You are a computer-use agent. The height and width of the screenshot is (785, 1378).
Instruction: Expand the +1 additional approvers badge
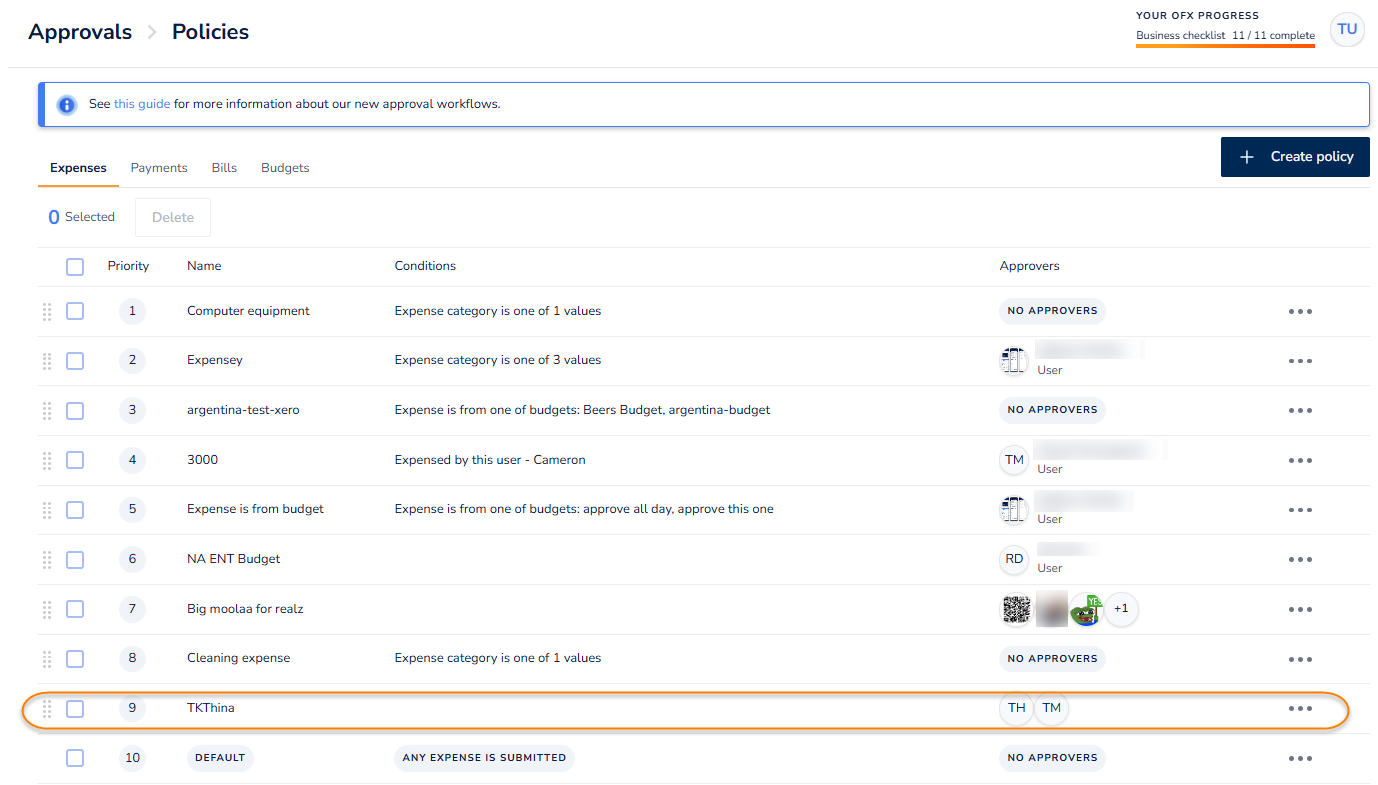click(1121, 609)
